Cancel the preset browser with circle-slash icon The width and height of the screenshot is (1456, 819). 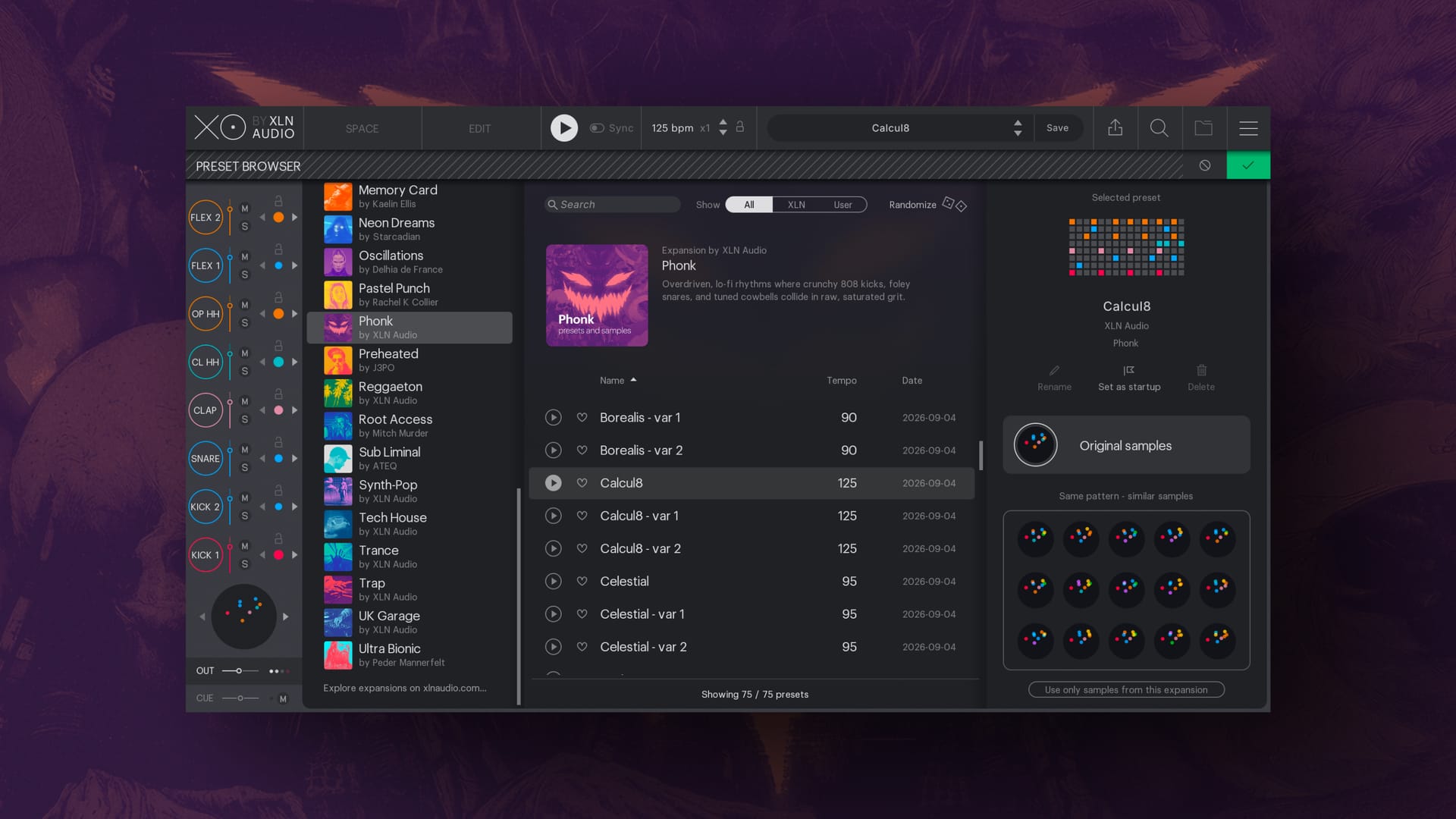[x=1205, y=165]
